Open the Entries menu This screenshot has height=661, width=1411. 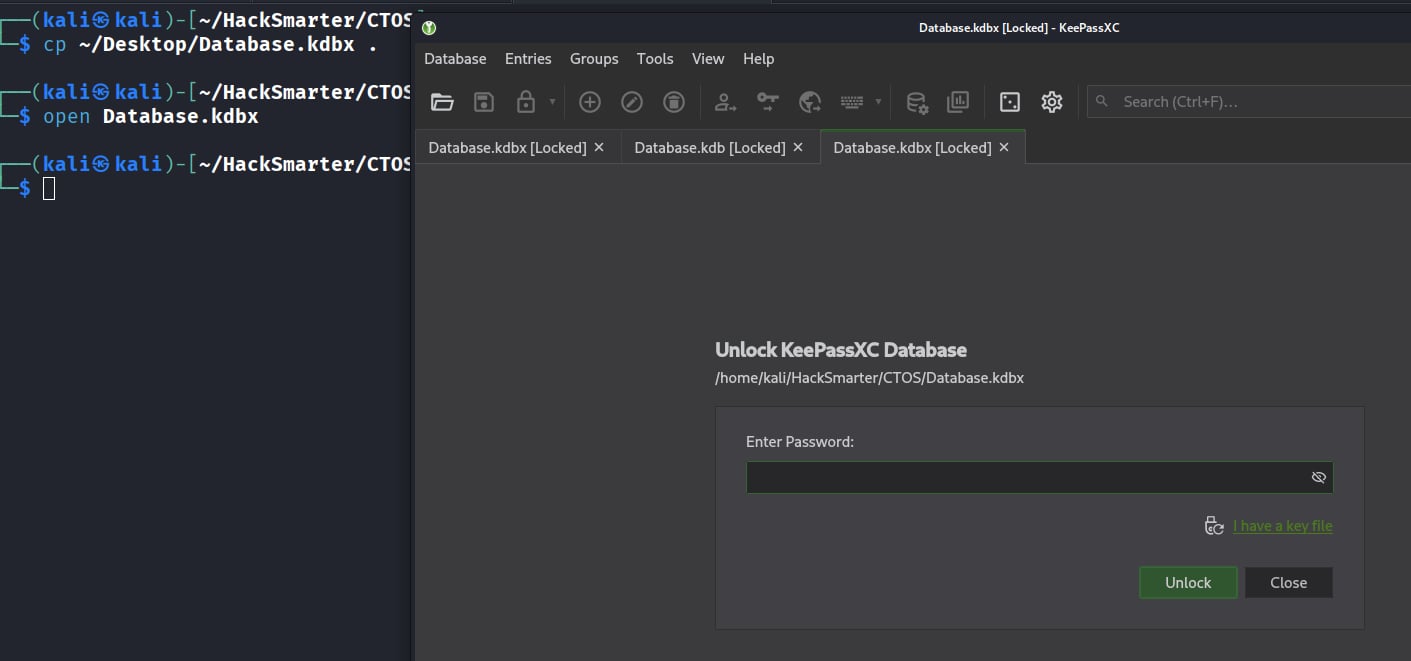(528, 59)
